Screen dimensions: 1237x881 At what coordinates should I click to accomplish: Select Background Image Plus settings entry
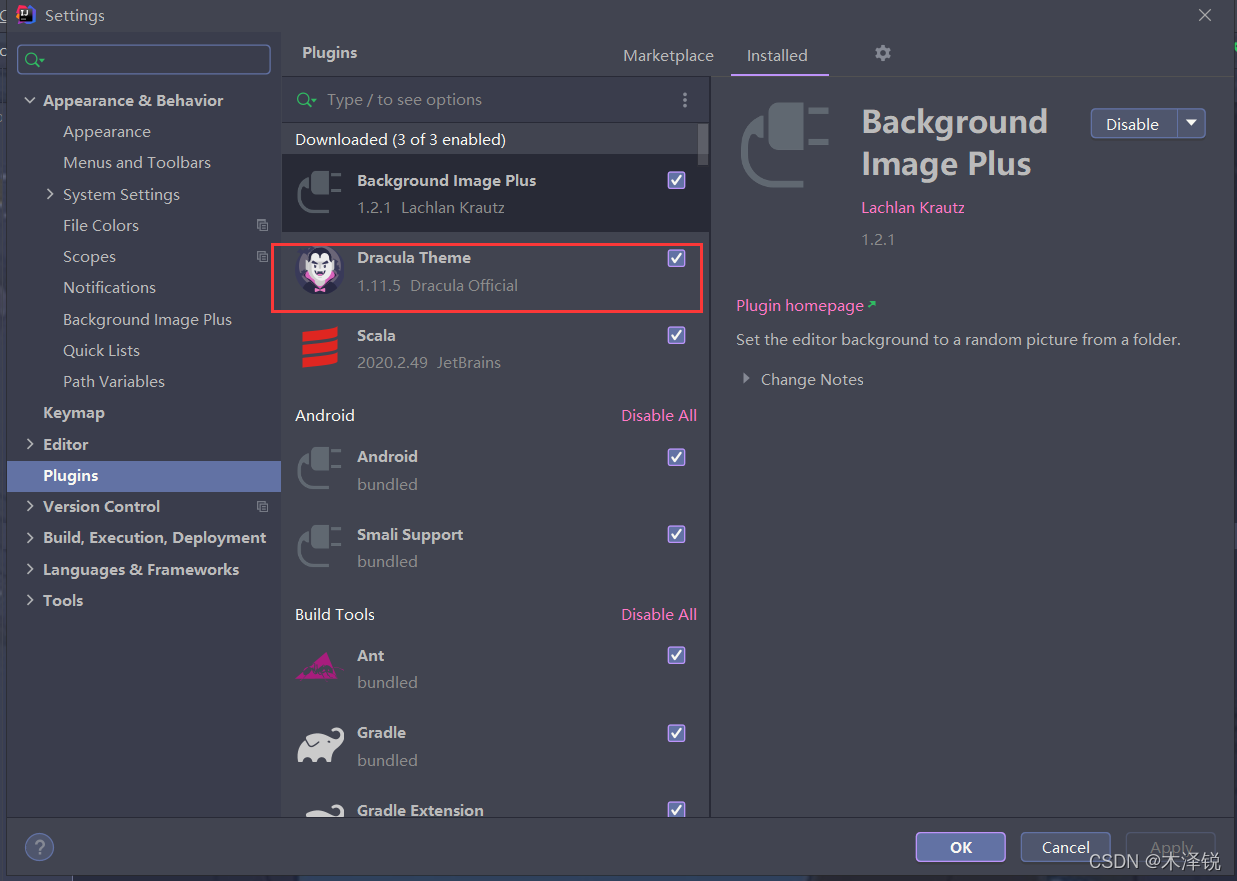click(x=147, y=319)
